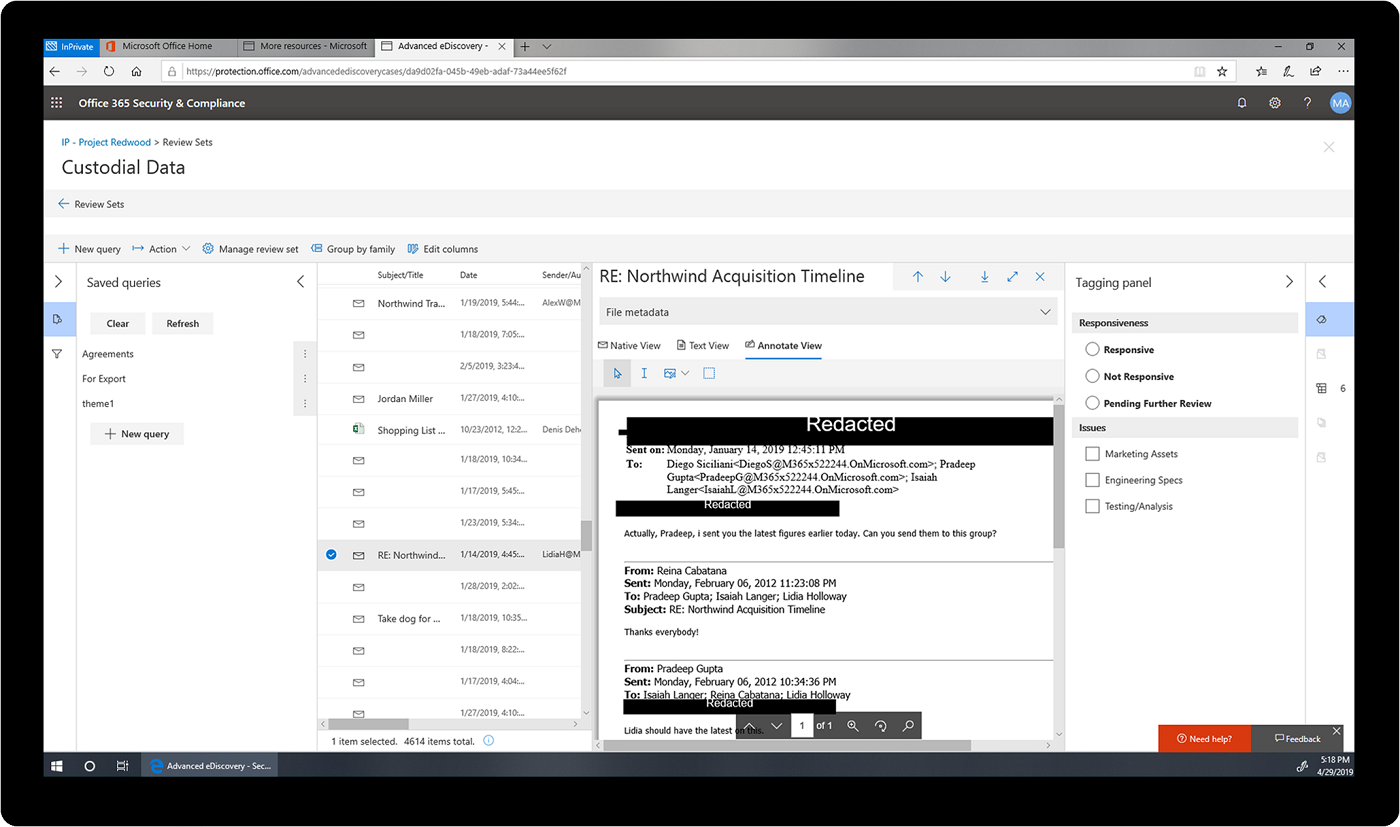
Task: Rotate the document page
Action: (881, 725)
